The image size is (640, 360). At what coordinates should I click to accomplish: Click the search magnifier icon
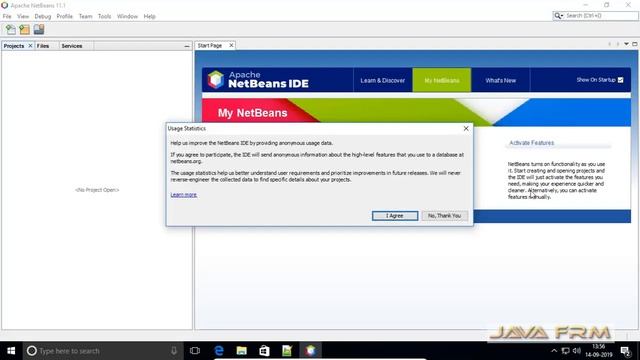(558, 16)
